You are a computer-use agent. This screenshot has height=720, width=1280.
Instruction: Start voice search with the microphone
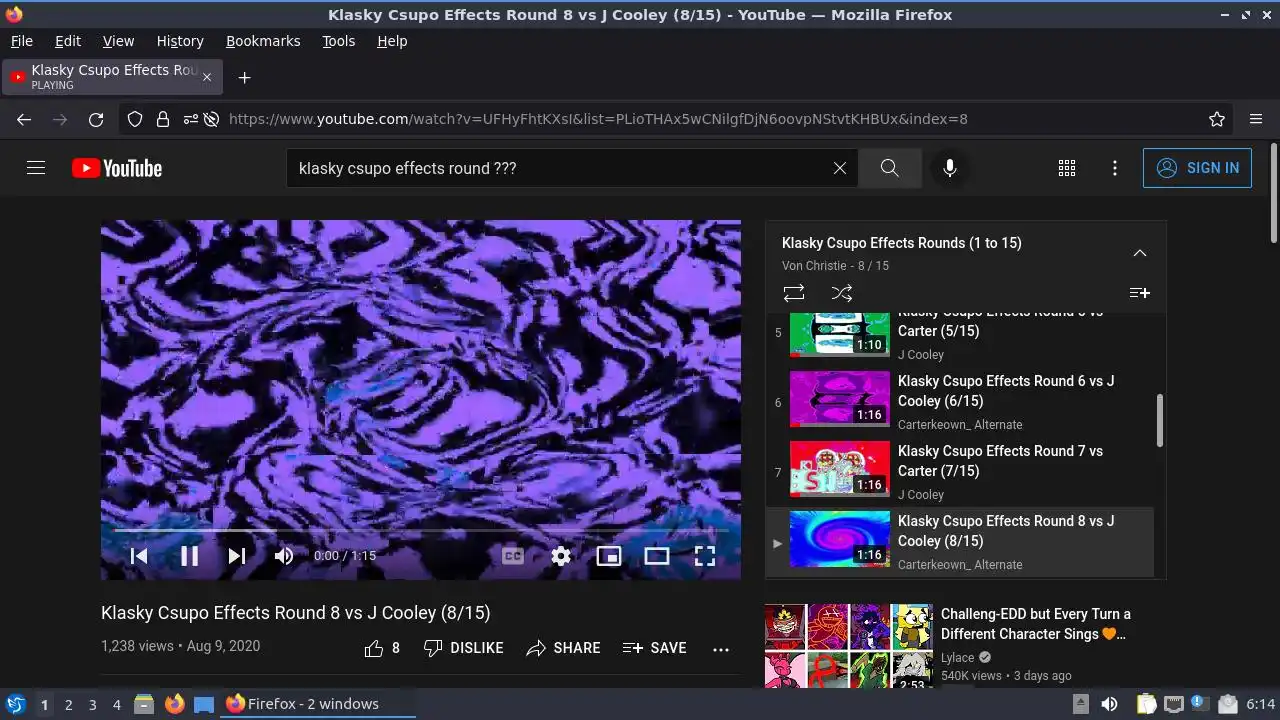tap(950, 168)
